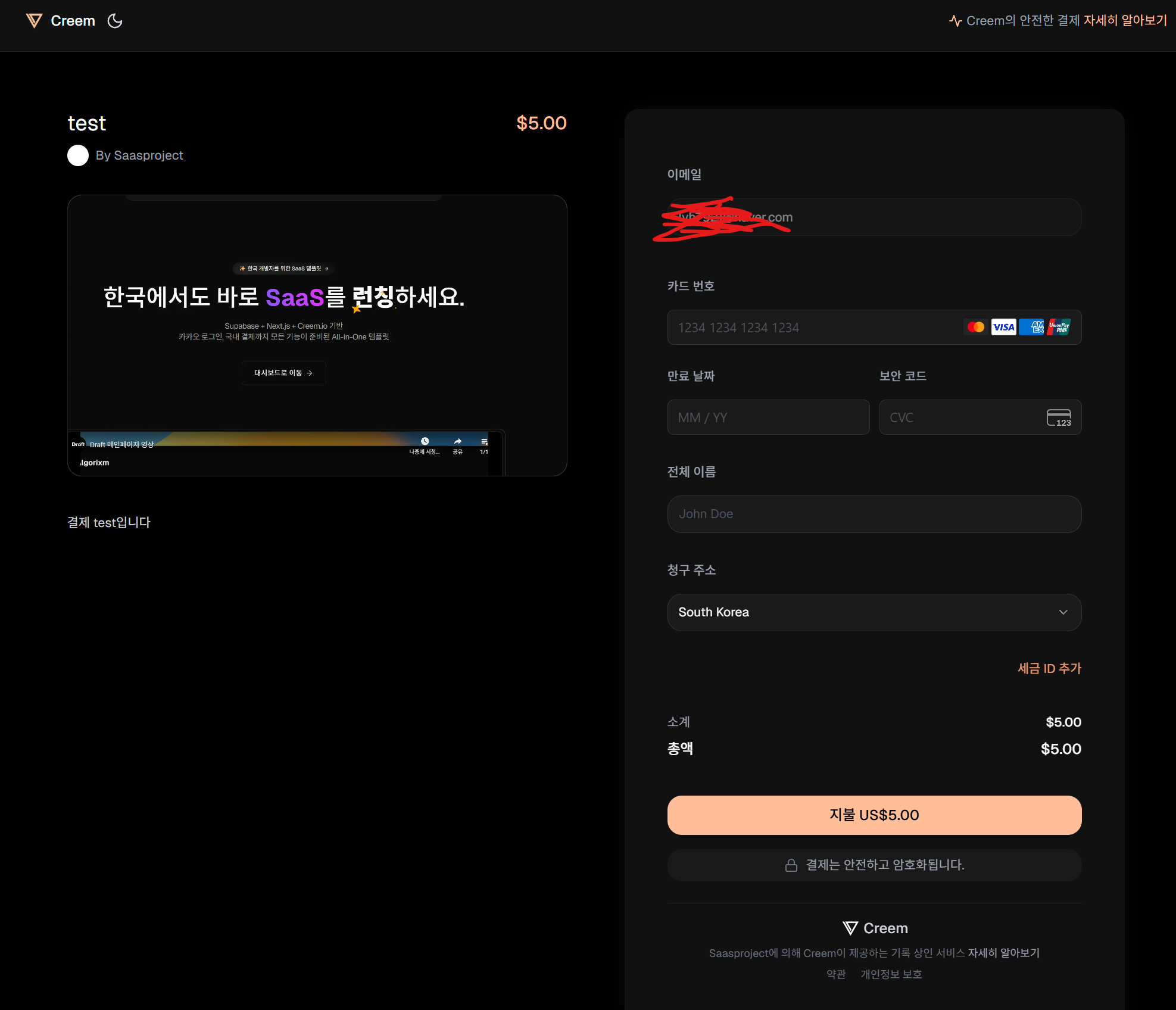Click the Mastercard card brand icon

[975, 327]
